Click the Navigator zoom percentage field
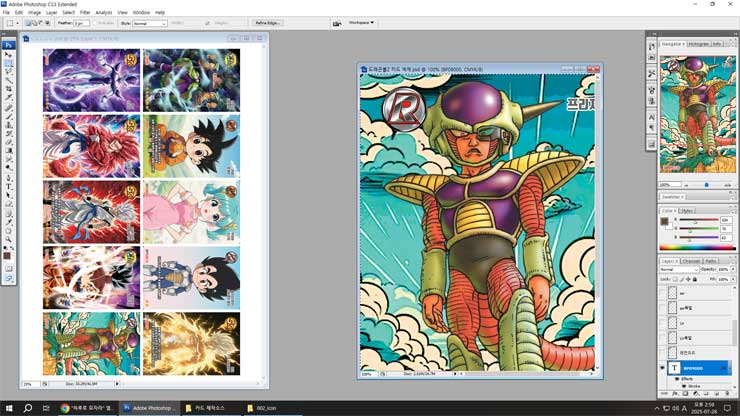 [x=670, y=185]
